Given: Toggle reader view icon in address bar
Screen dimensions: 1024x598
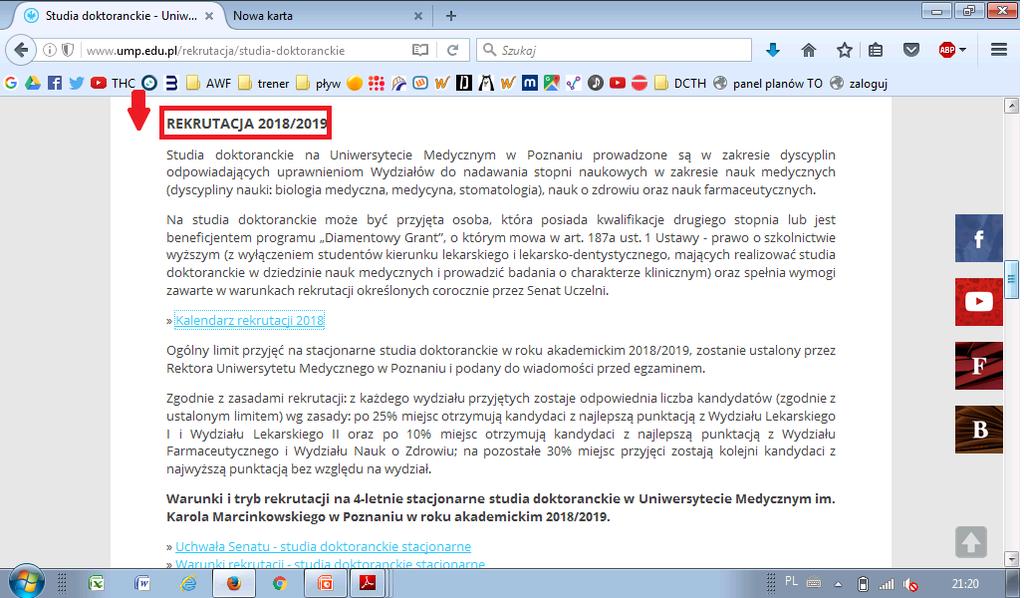Looking at the screenshot, I should click(x=420, y=50).
